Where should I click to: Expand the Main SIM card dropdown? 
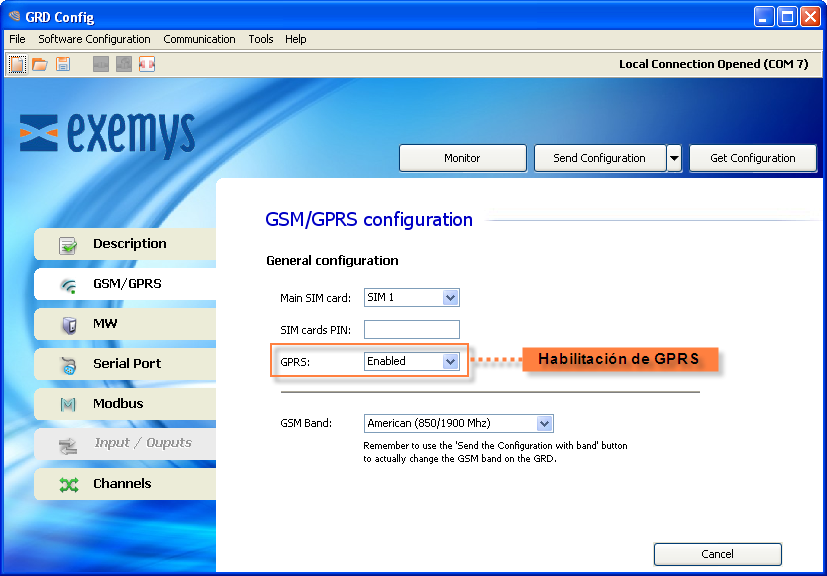point(450,298)
